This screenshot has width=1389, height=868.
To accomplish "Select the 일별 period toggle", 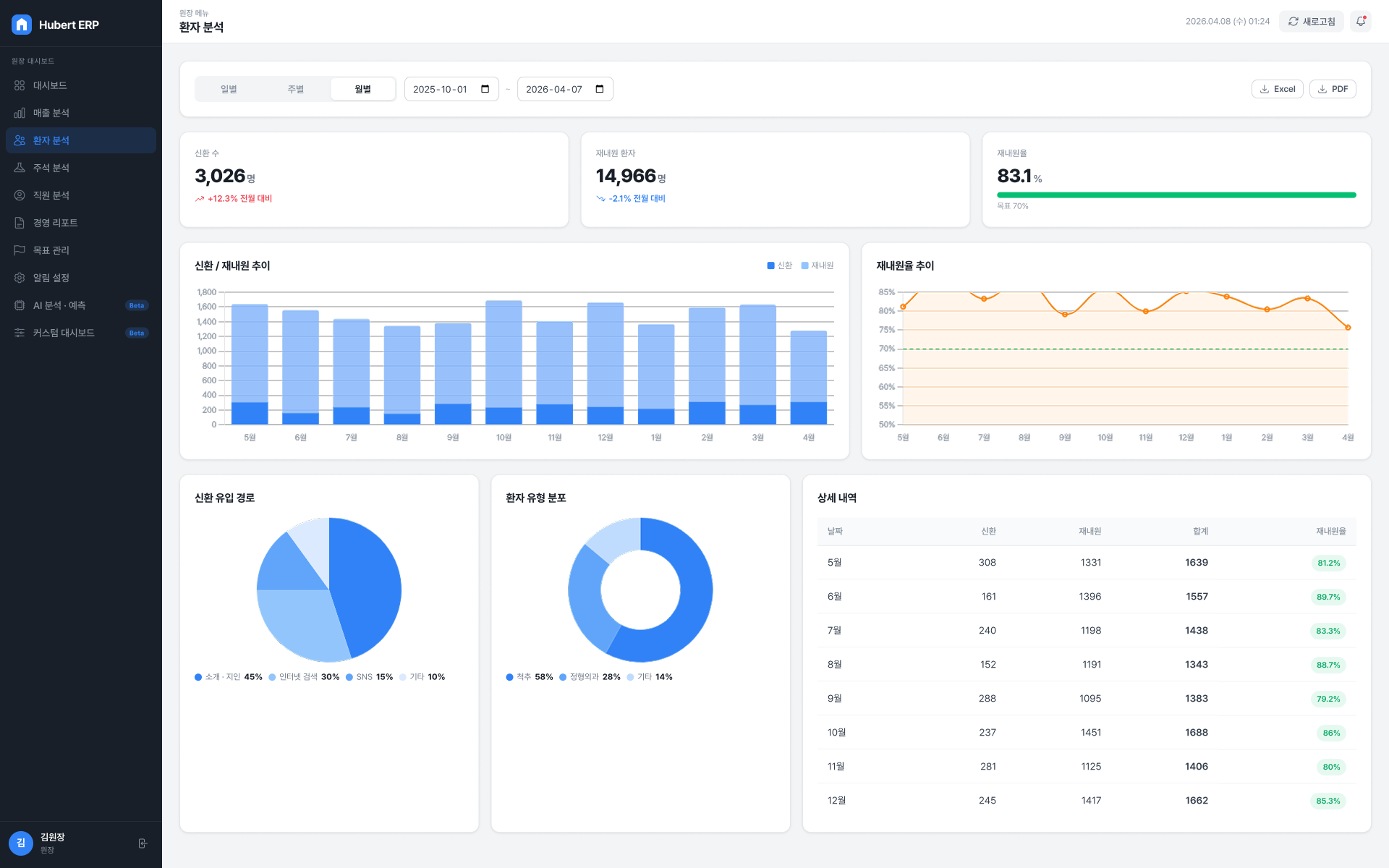I will [229, 89].
